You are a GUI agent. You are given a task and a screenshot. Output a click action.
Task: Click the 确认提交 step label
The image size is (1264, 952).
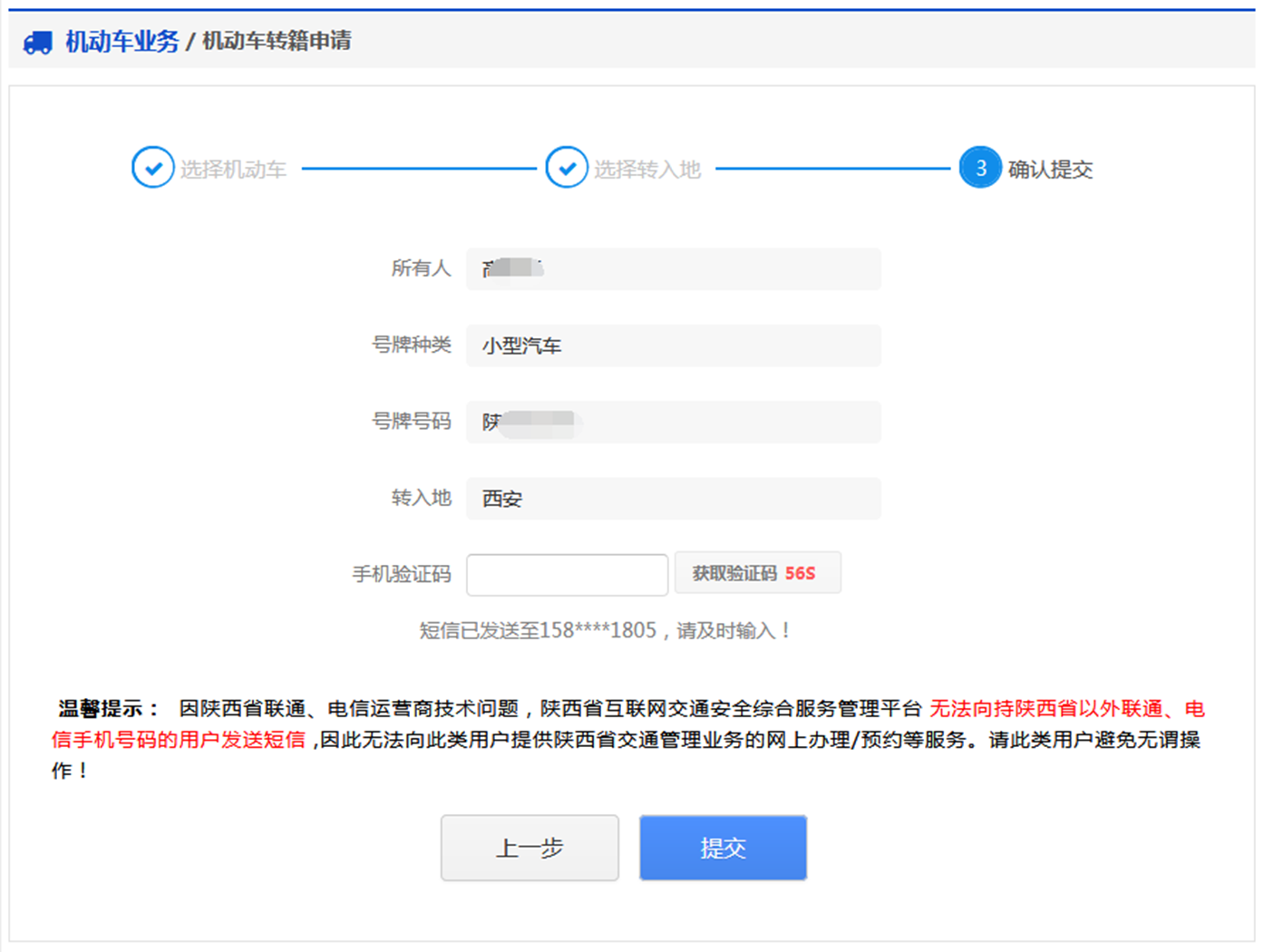1050,170
